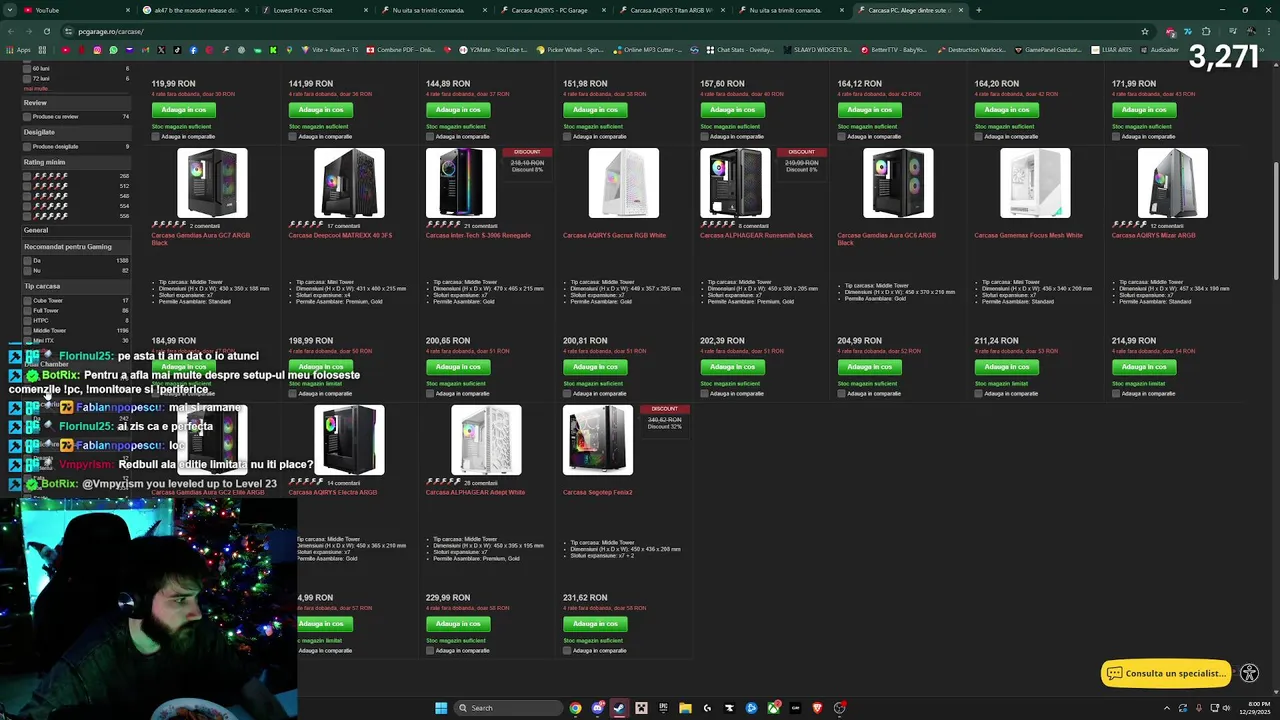Screen dimensions: 1280x720
Task: Open the Carcasa Segotep Fenix2 link
Action: click(x=597, y=493)
